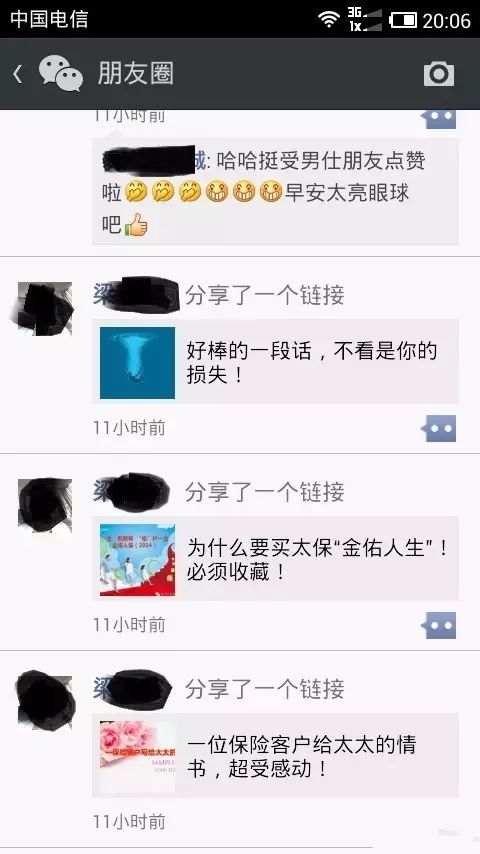Open link 好棒的一段话，不看是你的损失
Viewport: 480px width, 854px height.
(275, 362)
